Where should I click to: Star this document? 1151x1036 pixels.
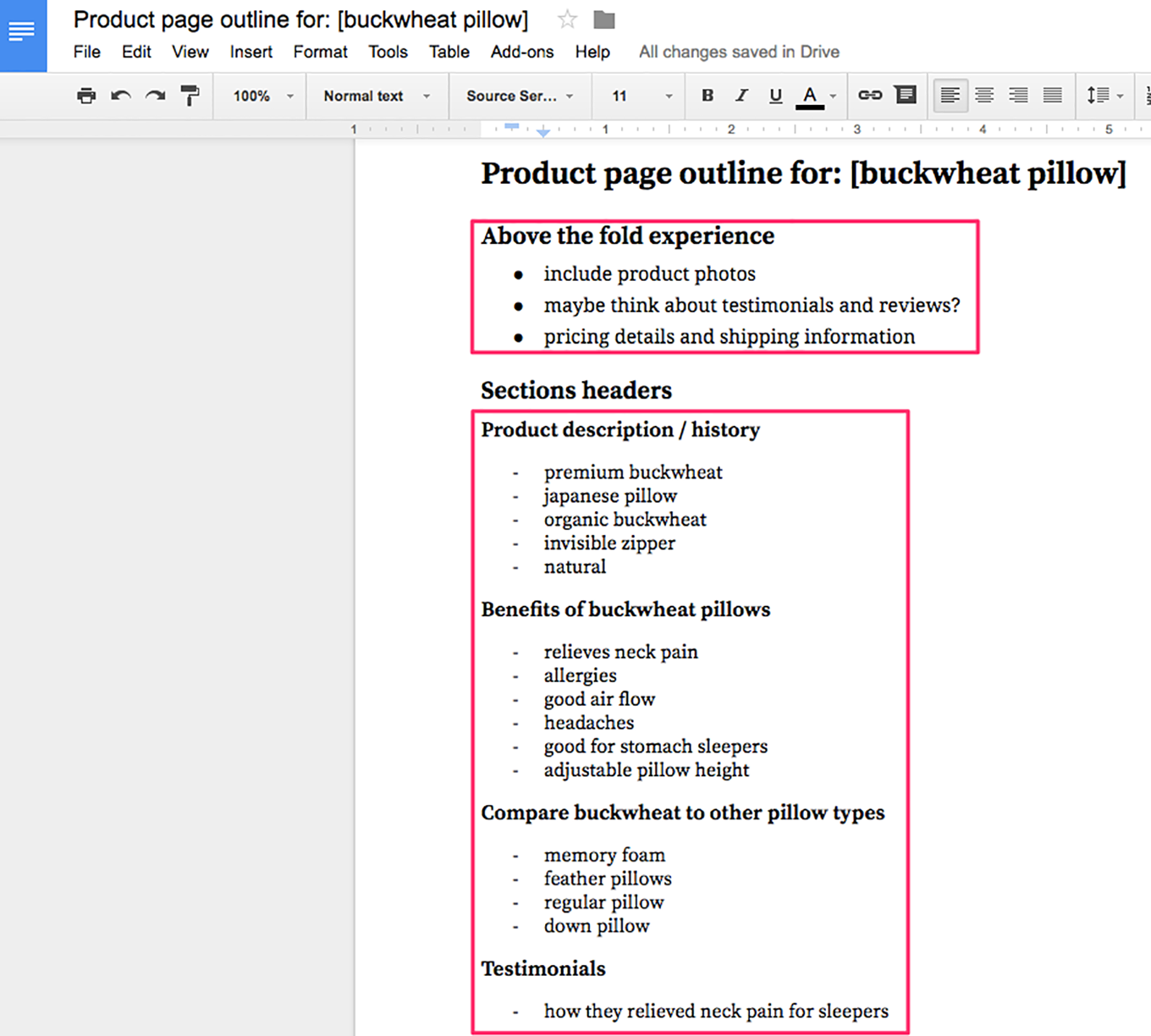568,19
